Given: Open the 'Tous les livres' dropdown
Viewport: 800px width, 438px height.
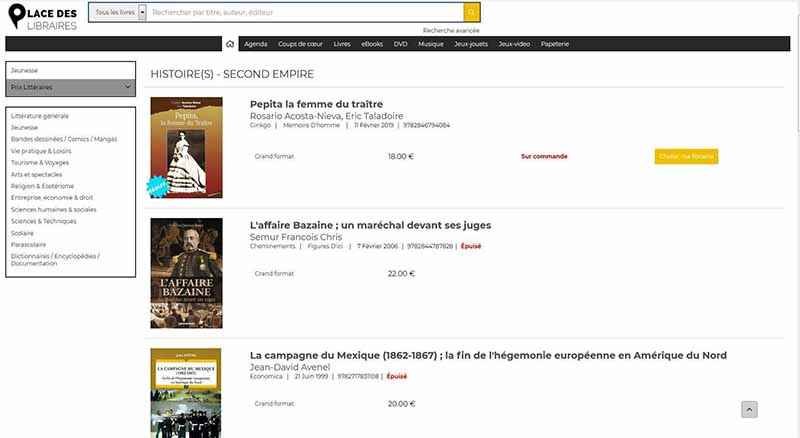Looking at the screenshot, I should click(x=119, y=12).
